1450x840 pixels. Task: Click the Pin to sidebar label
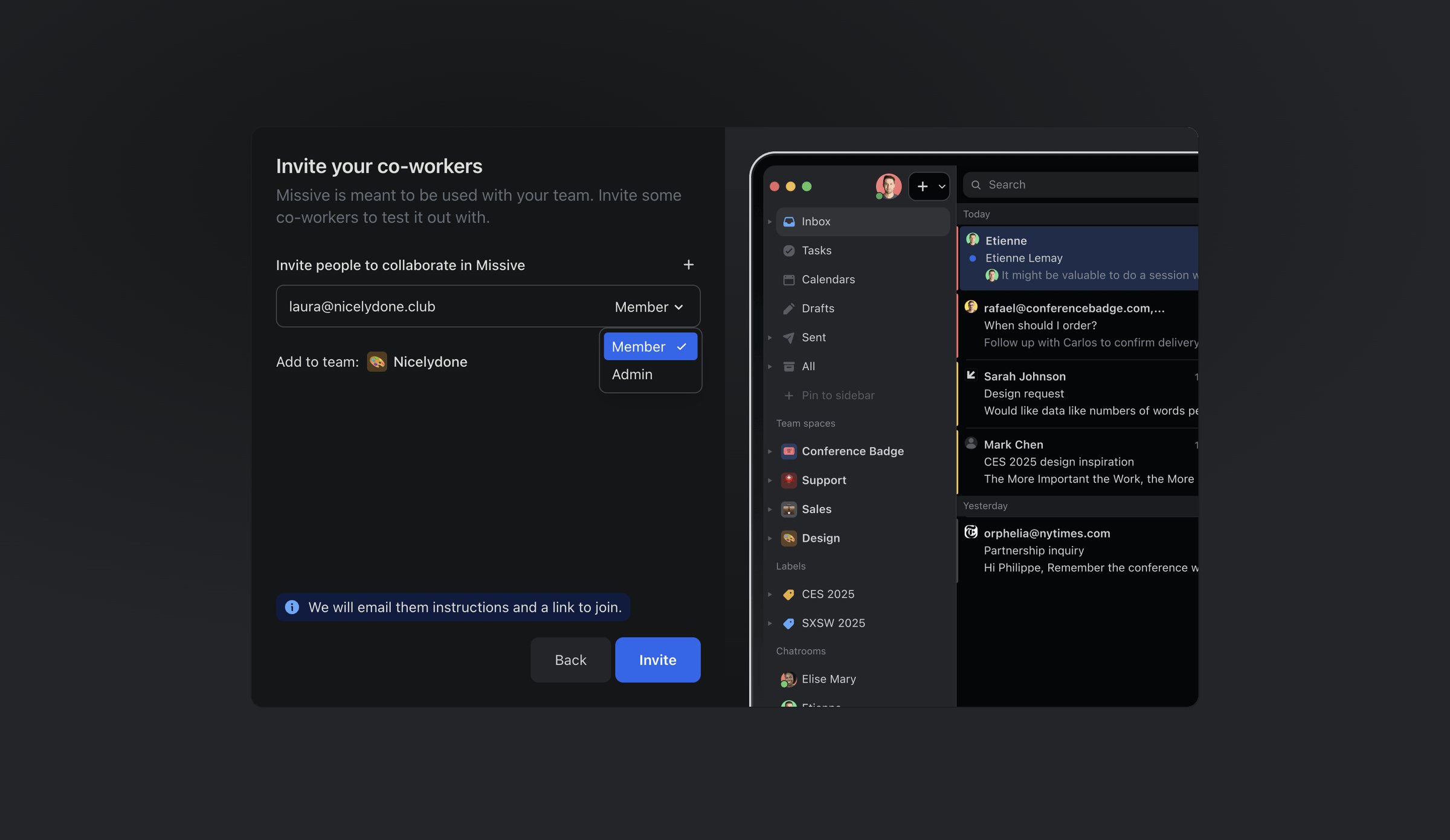[838, 396]
